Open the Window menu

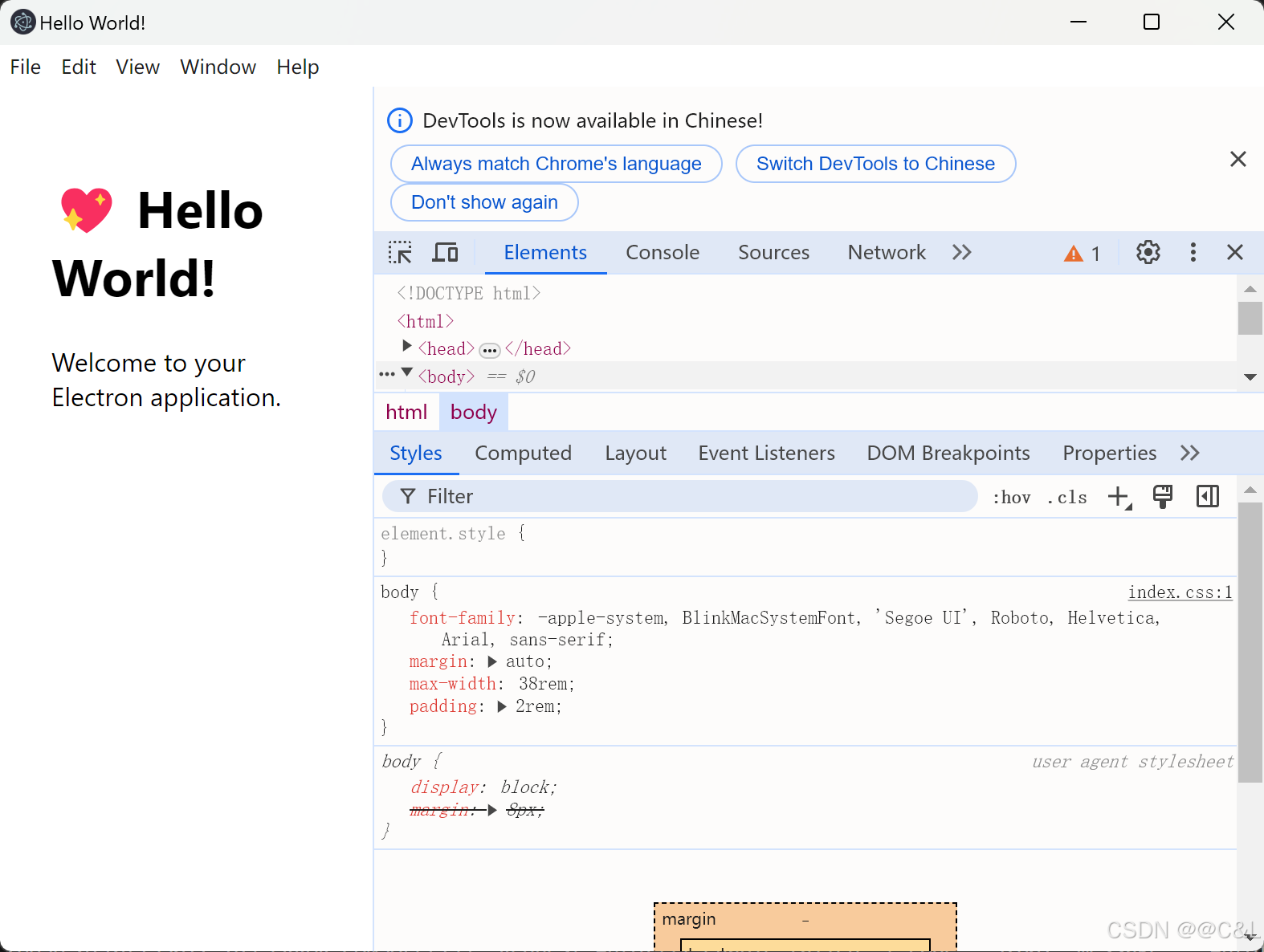point(218,67)
